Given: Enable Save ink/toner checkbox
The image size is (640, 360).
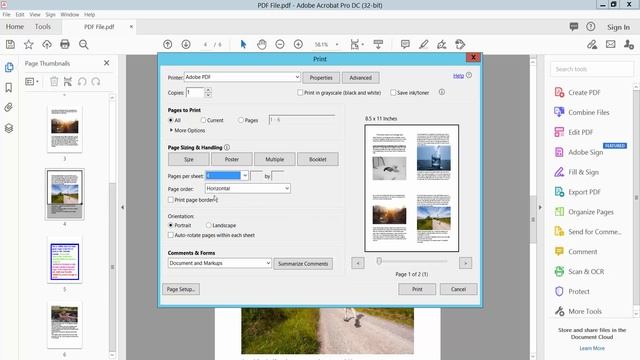Looking at the screenshot, I should 393,93.
